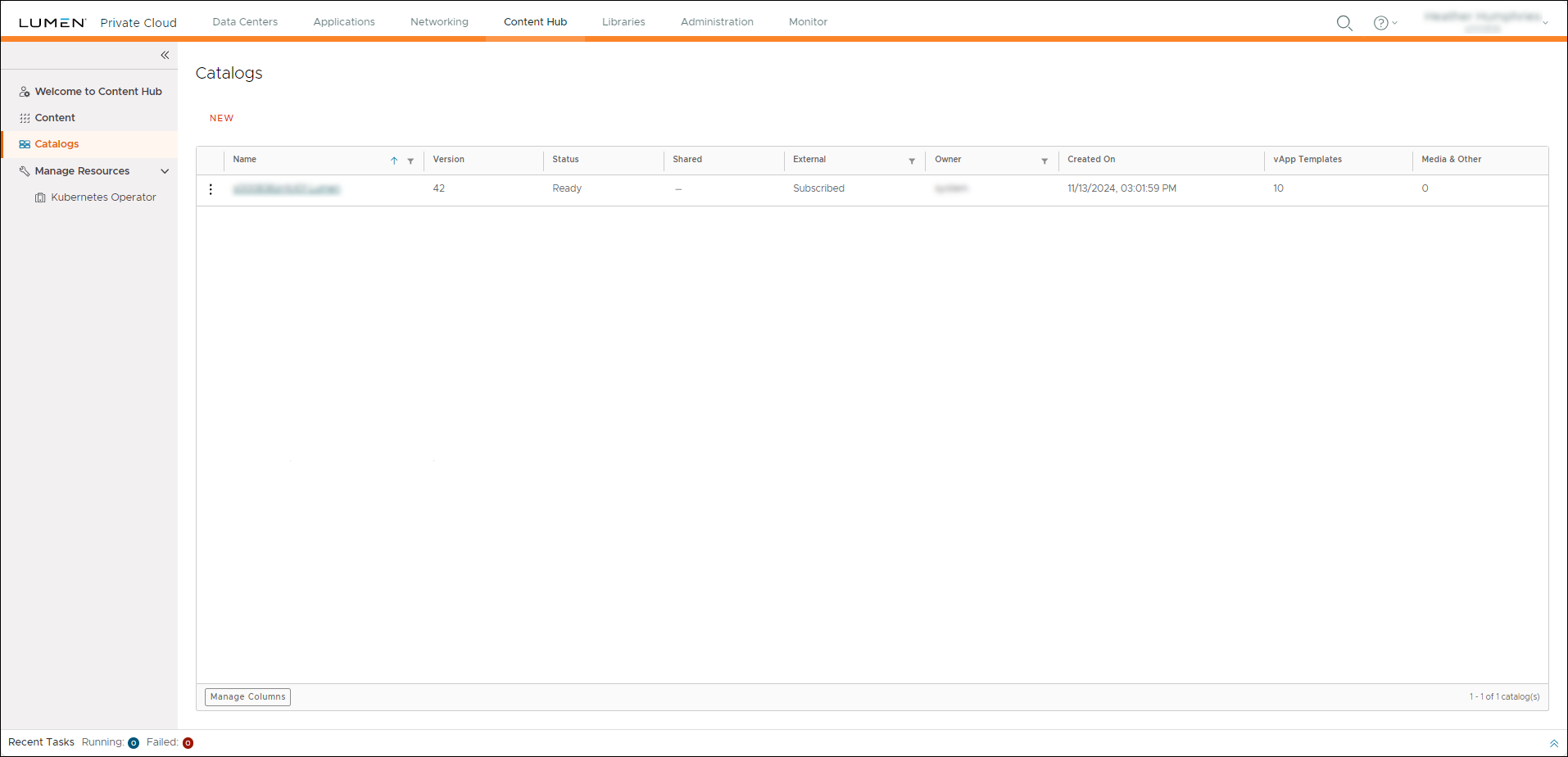
Task: Click the Subscribed external cell
Action: pos(818,188)
